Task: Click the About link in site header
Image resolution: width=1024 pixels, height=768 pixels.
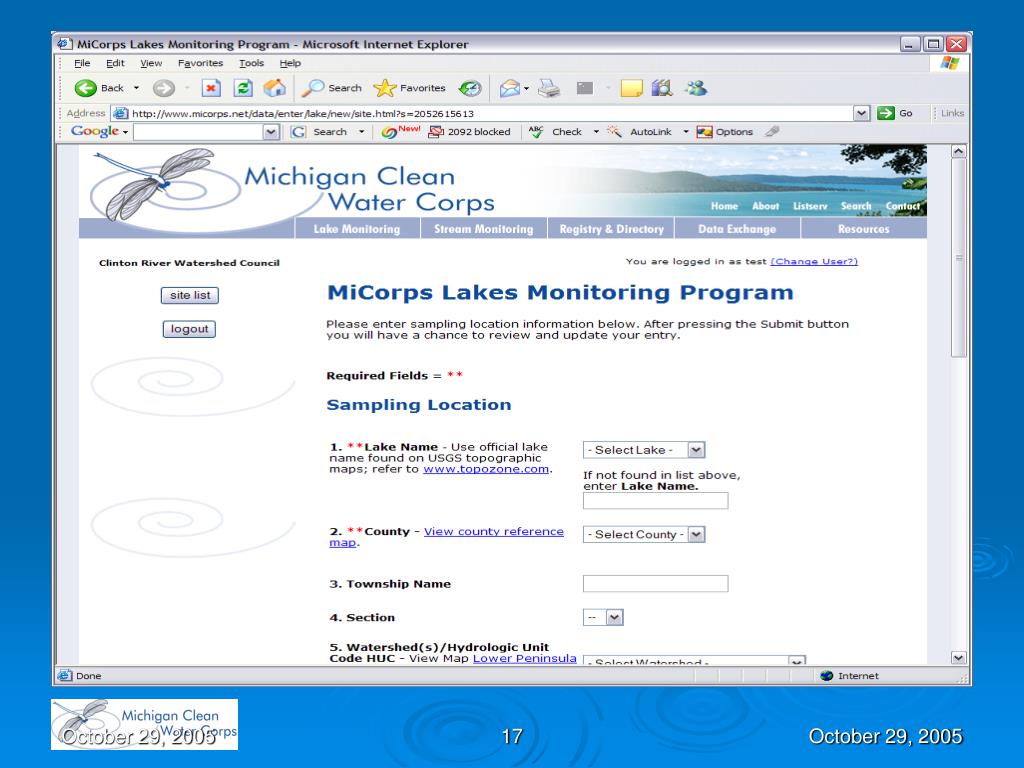Action: pos(765,206)
